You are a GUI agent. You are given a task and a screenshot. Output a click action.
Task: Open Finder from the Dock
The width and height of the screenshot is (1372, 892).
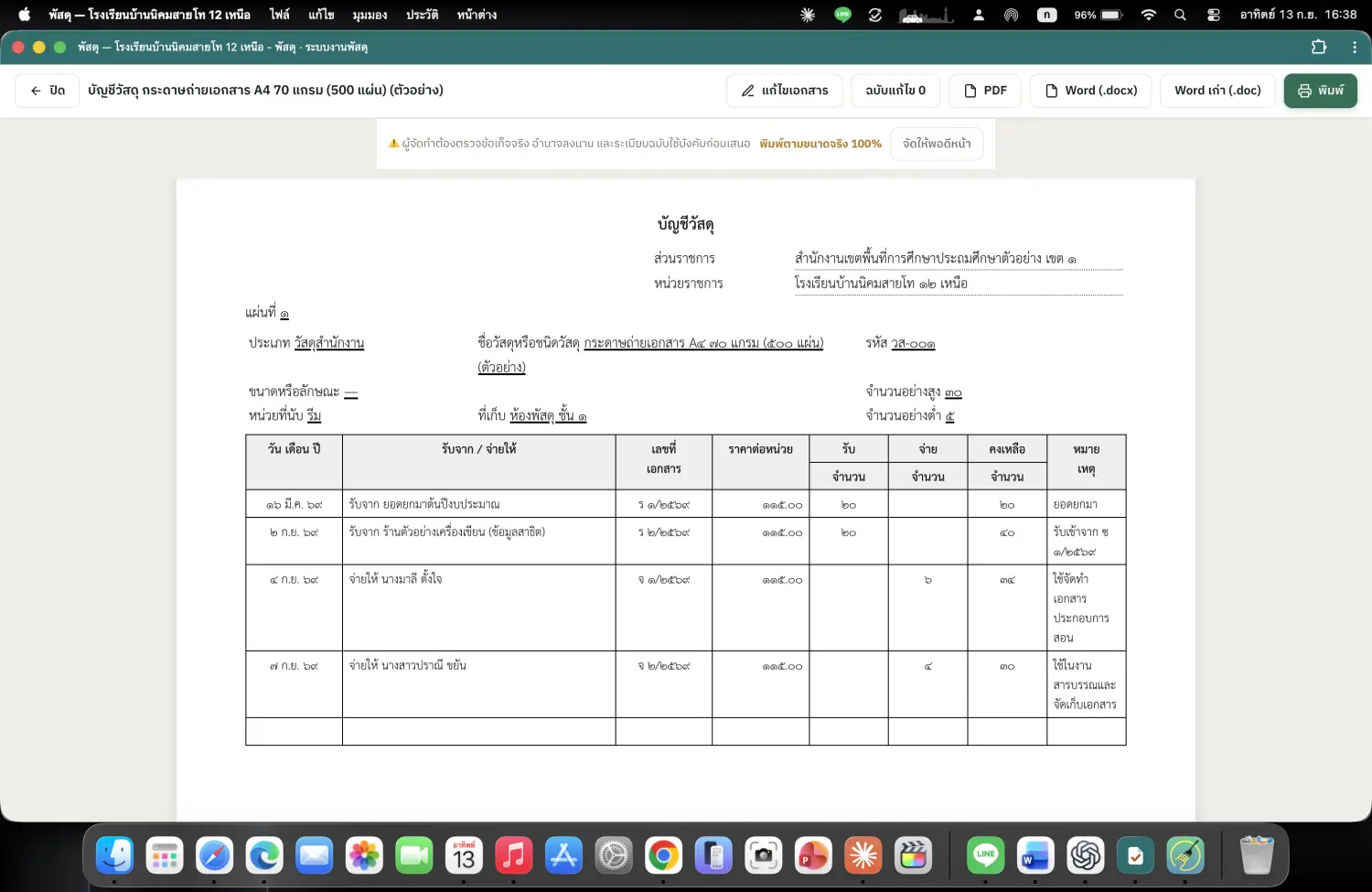[115, 856]
